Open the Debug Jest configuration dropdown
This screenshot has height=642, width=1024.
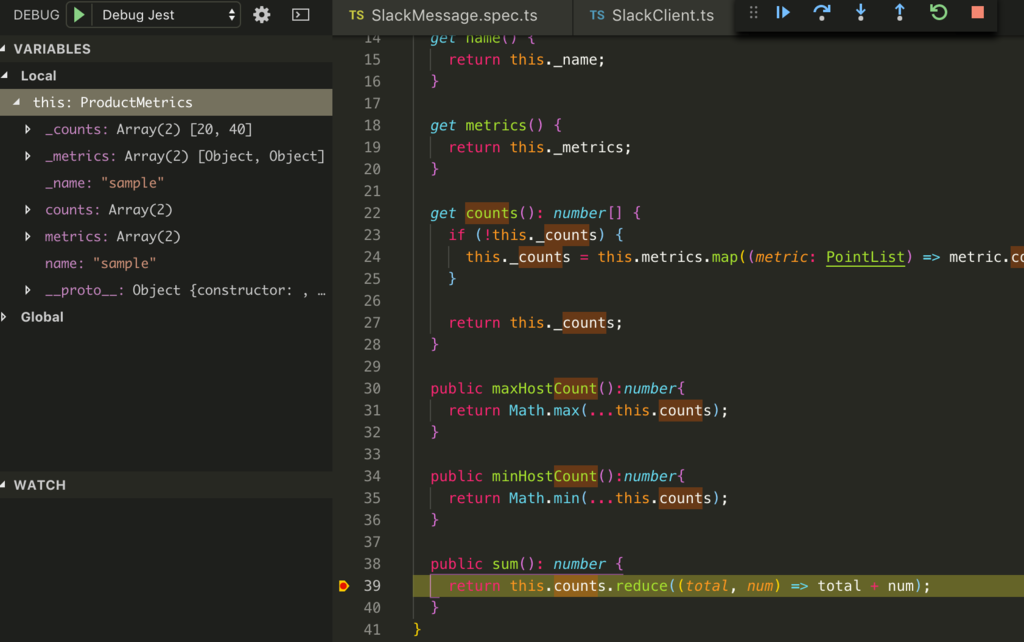168,14
